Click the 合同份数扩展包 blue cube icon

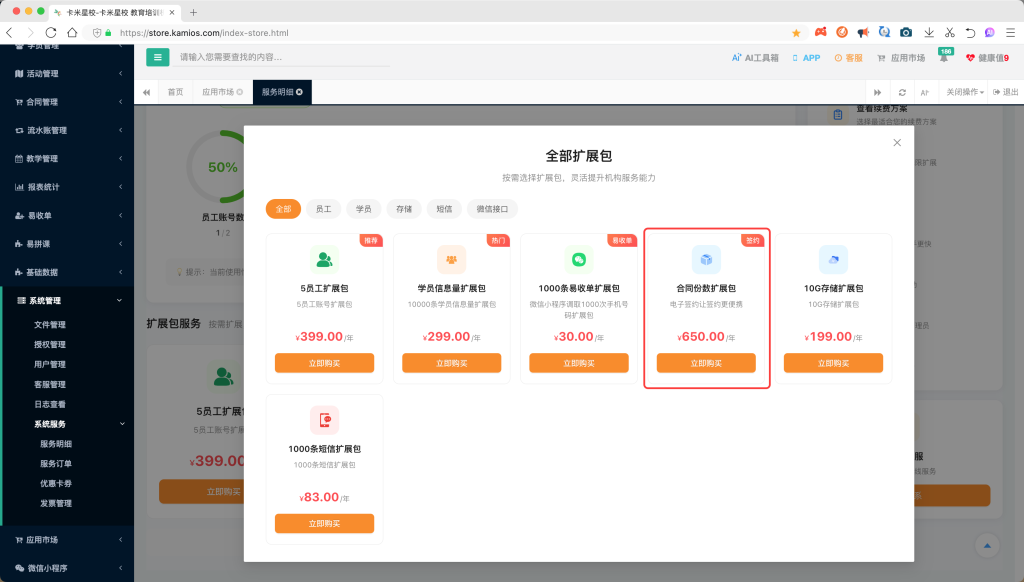(706, 260)
